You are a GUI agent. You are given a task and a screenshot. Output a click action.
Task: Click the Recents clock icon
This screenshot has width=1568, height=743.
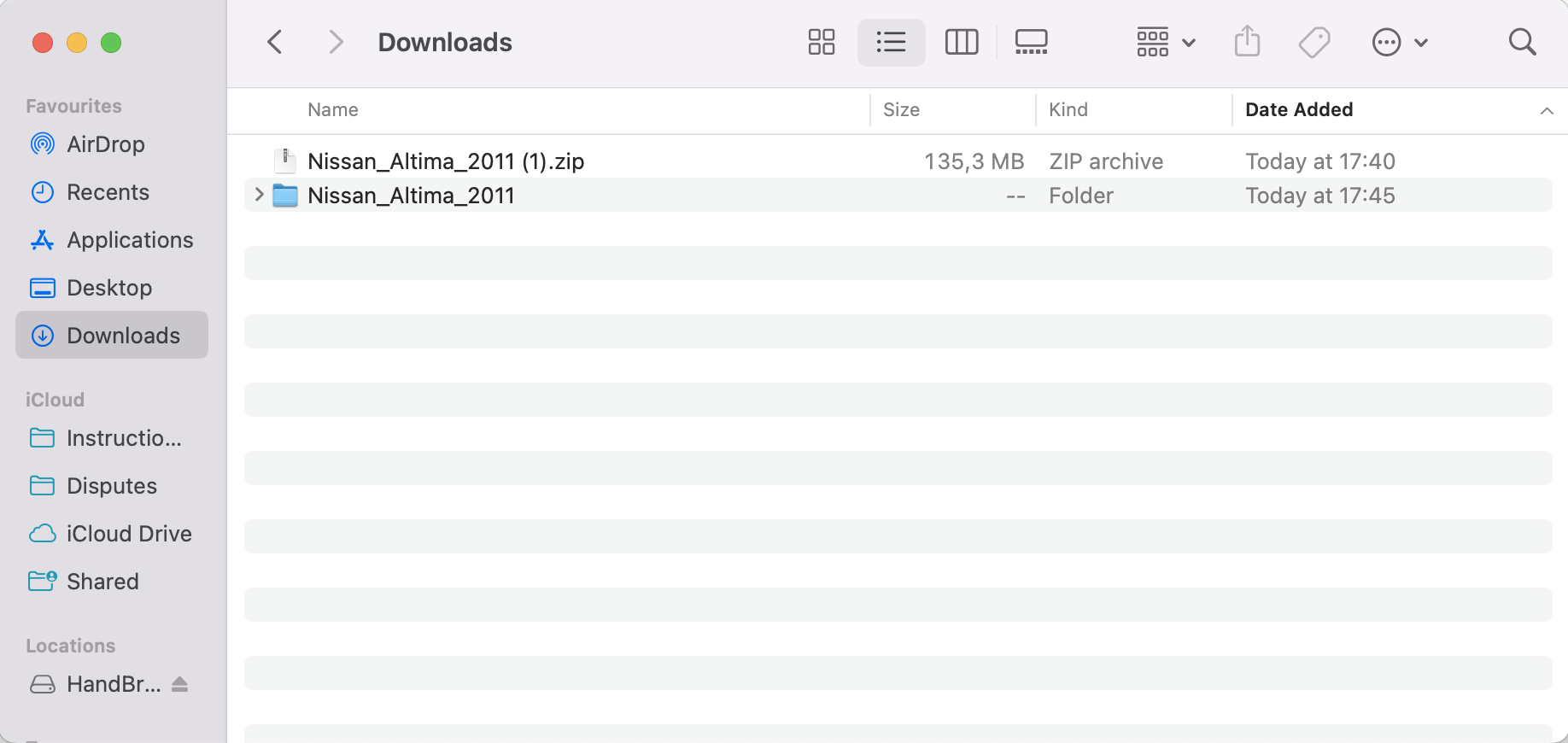point(43,192)
